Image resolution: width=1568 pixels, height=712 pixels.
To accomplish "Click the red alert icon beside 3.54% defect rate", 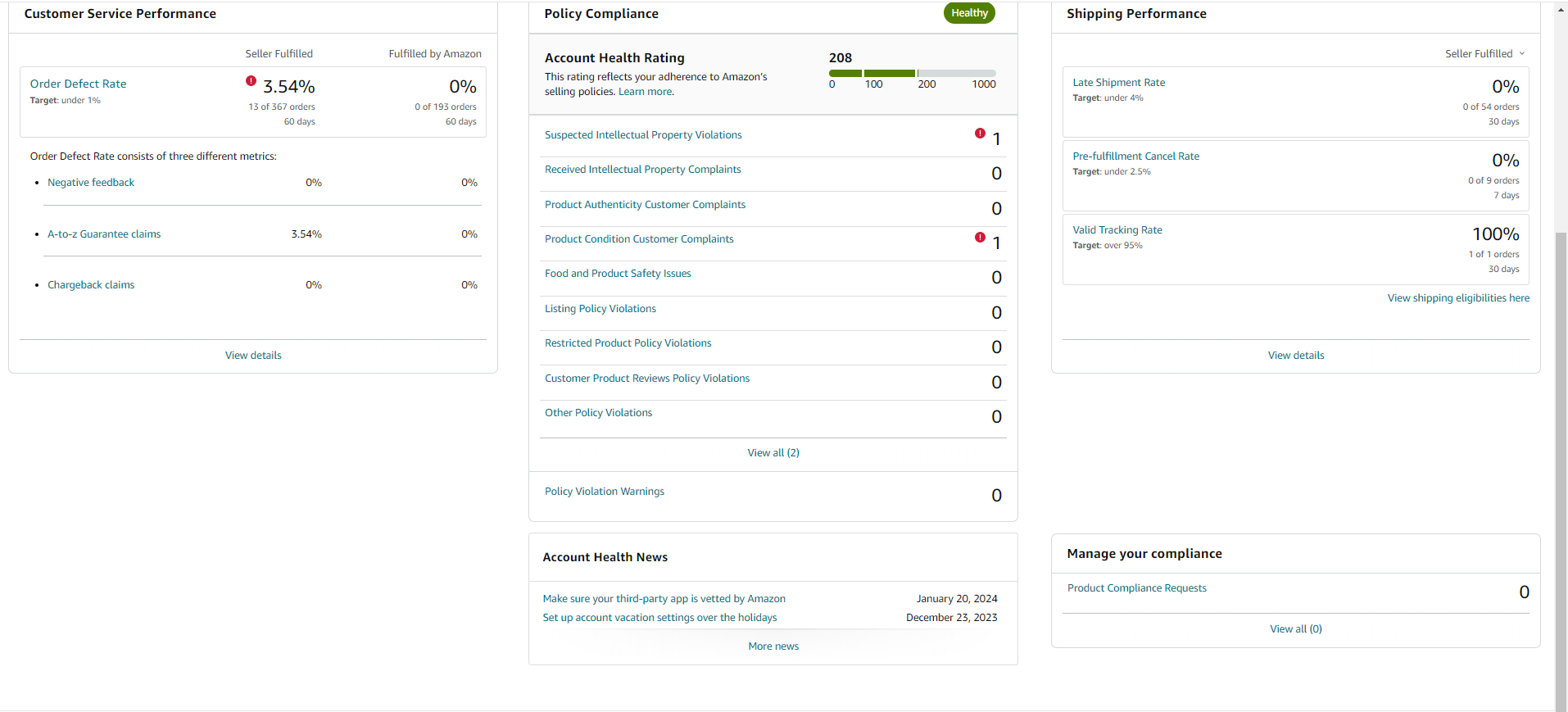I will (x=251, y=81).
